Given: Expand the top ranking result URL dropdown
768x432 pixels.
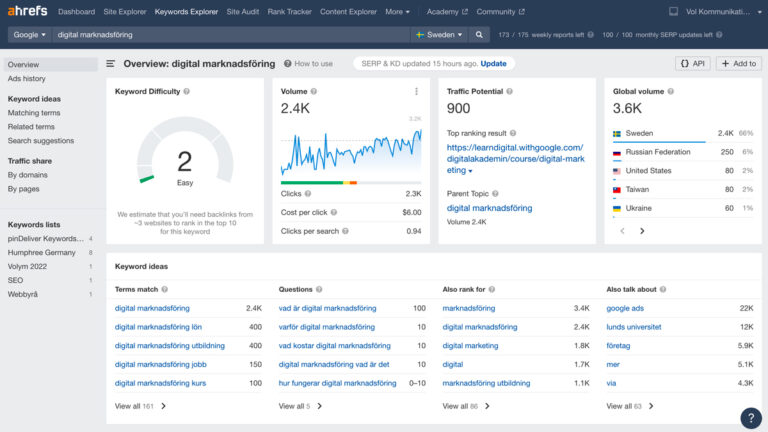Looking at the screenshot, I should 470,171.
